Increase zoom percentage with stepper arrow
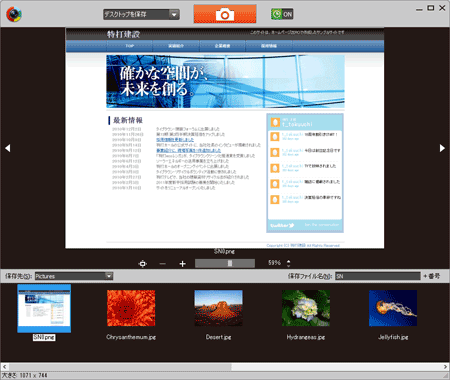The height and width of the screenshot is (380, 450). coord(288,261)
